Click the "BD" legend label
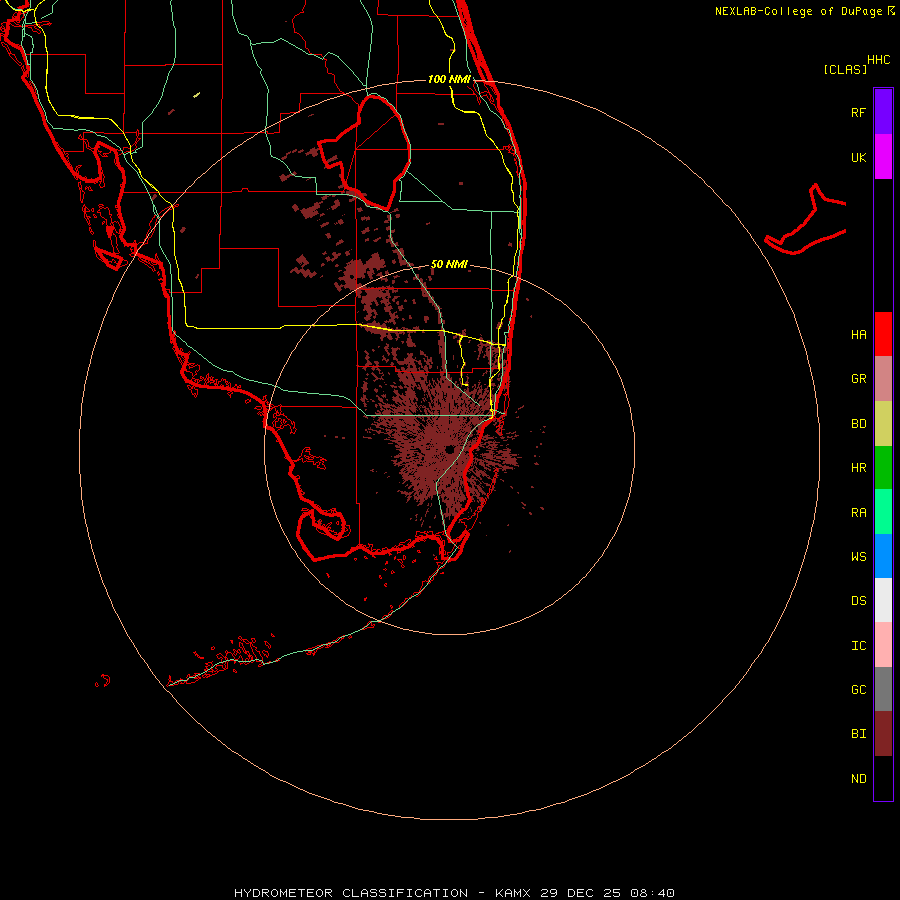The image size is (900, 900). (858, 424)
